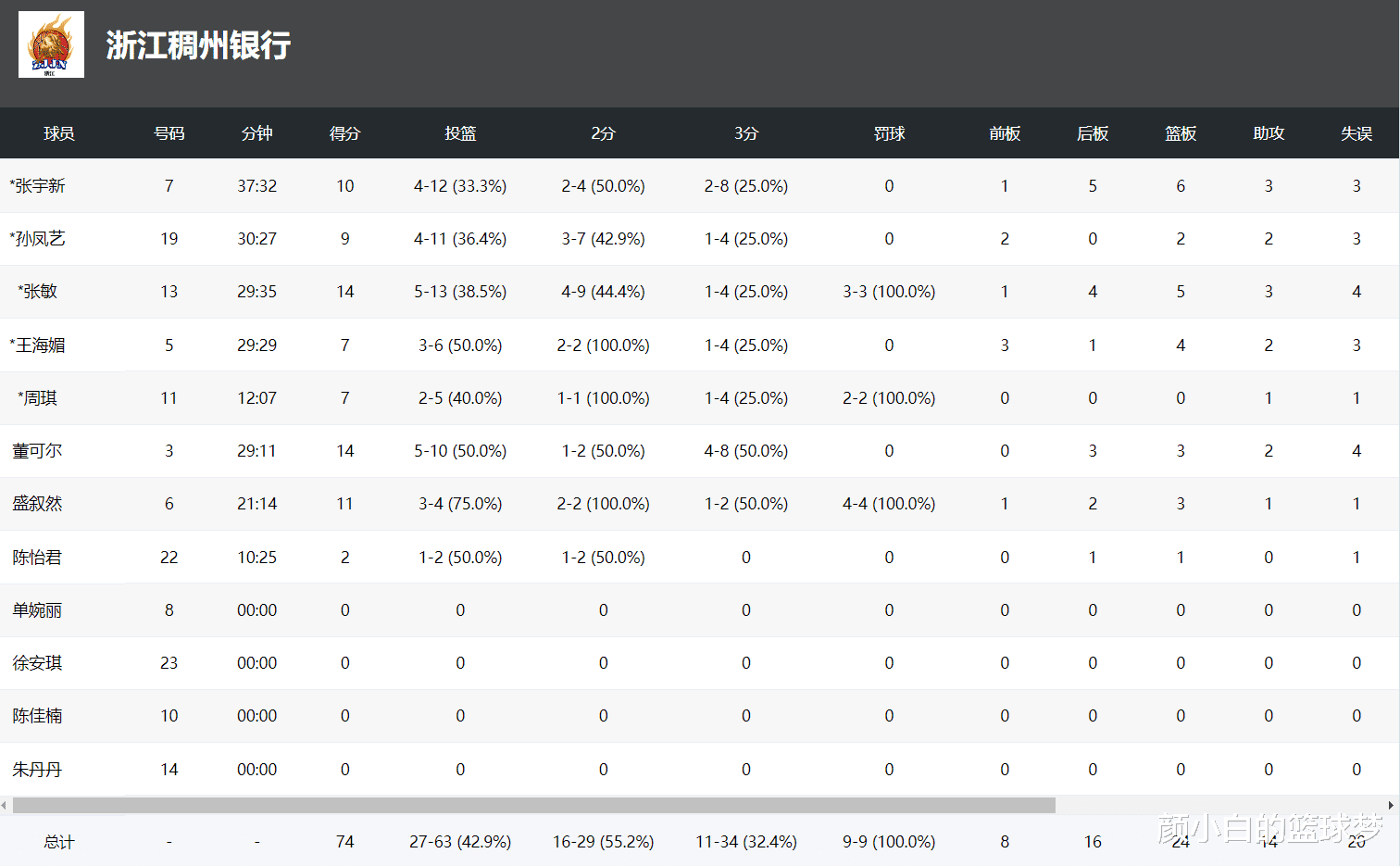The width and height of the screenshot is (1400, 866).
Task: Click the Zhejiang team logo icon
Action: [51, 44]
